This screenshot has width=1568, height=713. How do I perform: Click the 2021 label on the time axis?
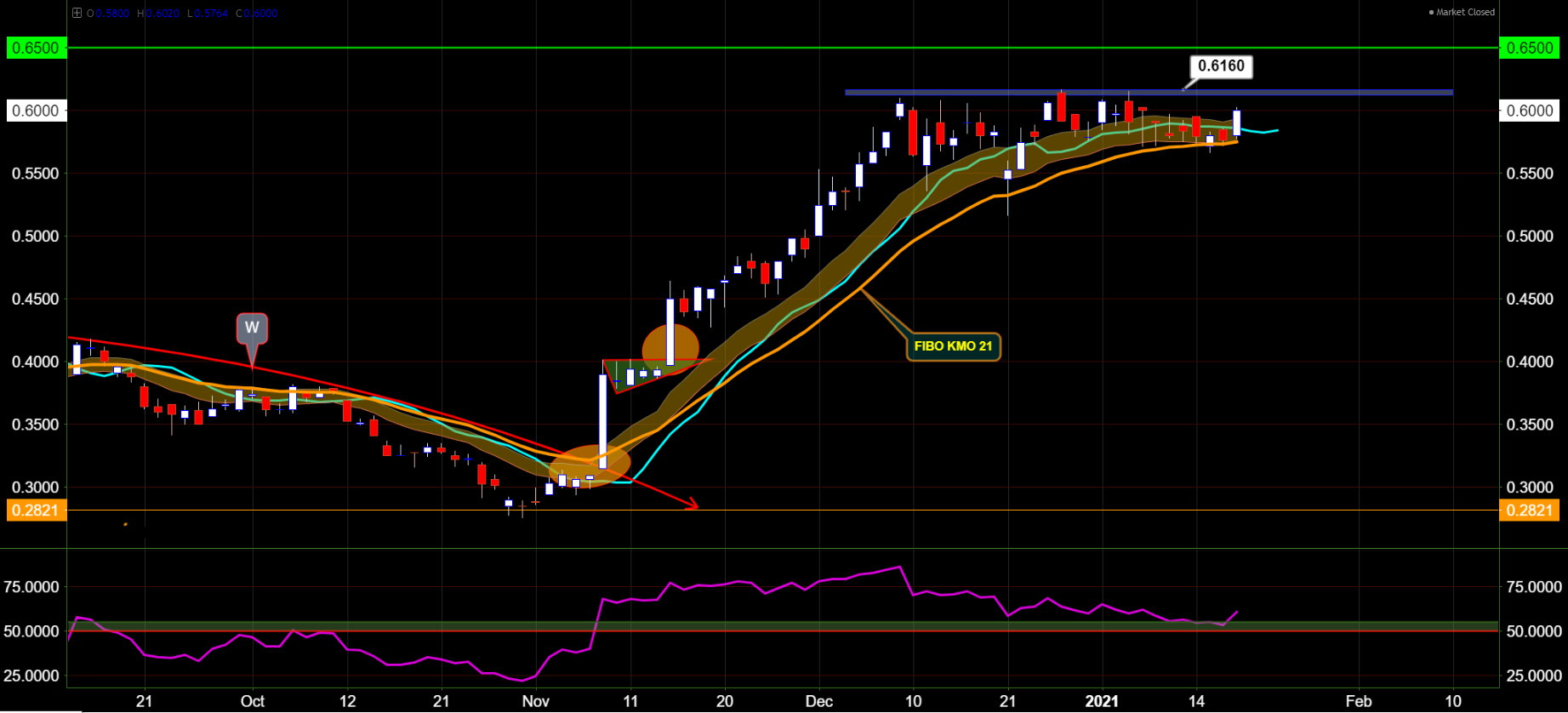pos(1103,701)
